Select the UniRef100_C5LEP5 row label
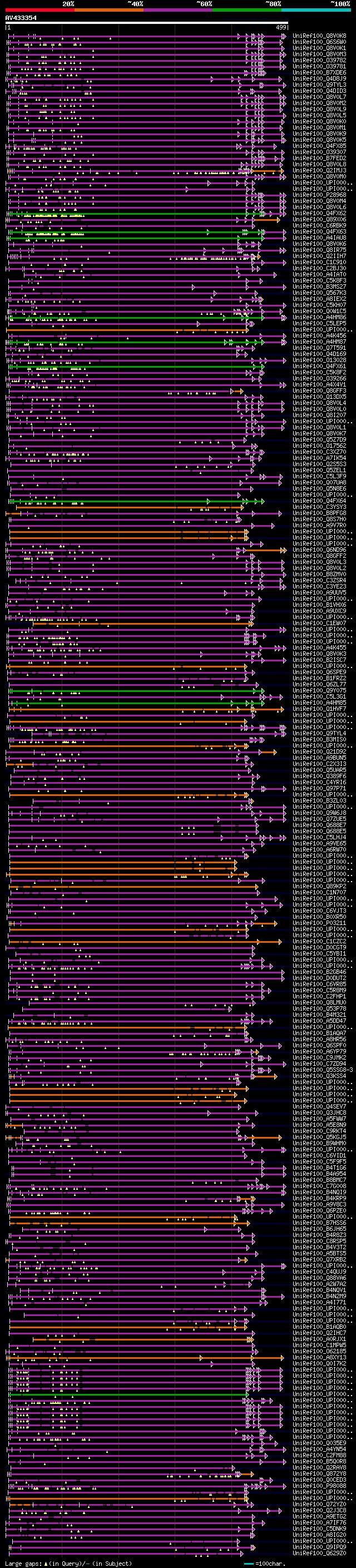This screenshot has height=1568, width=356. pos(319,323)
